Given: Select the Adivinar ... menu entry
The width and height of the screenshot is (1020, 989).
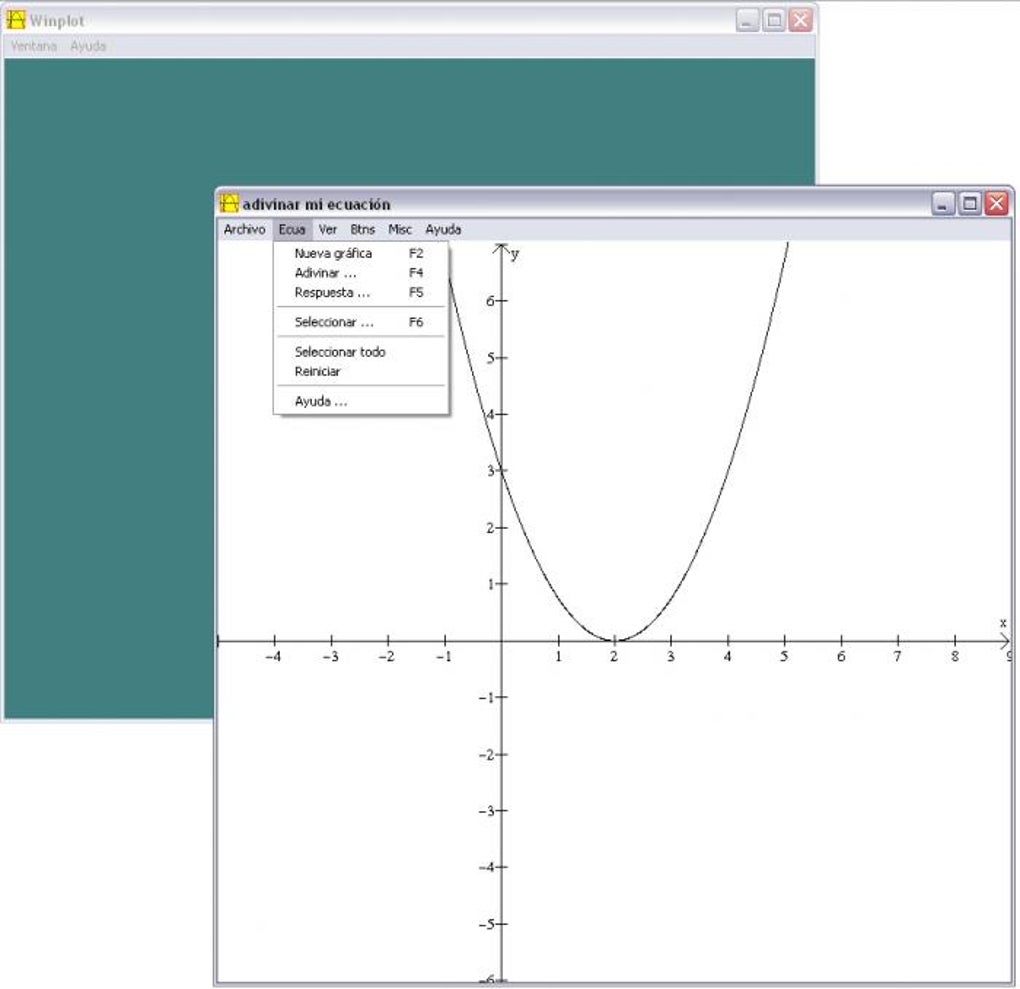Looking at the screenshot, I should pyautogui.click(x=360, y=273).
